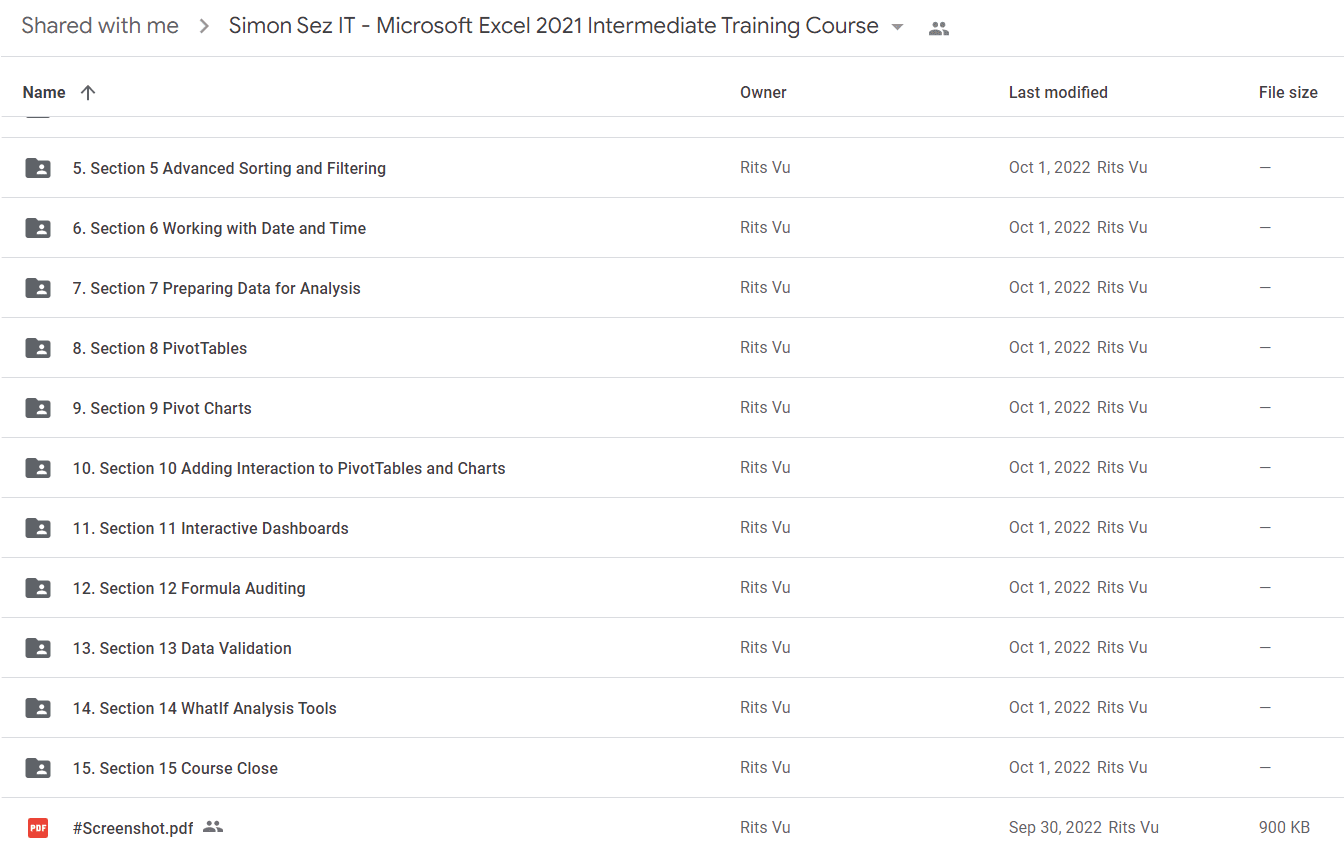Viewport: 1344px width, 854px height.
Task: Click folder icon for Section 13 Data Validation
Action: click(38, 648)
